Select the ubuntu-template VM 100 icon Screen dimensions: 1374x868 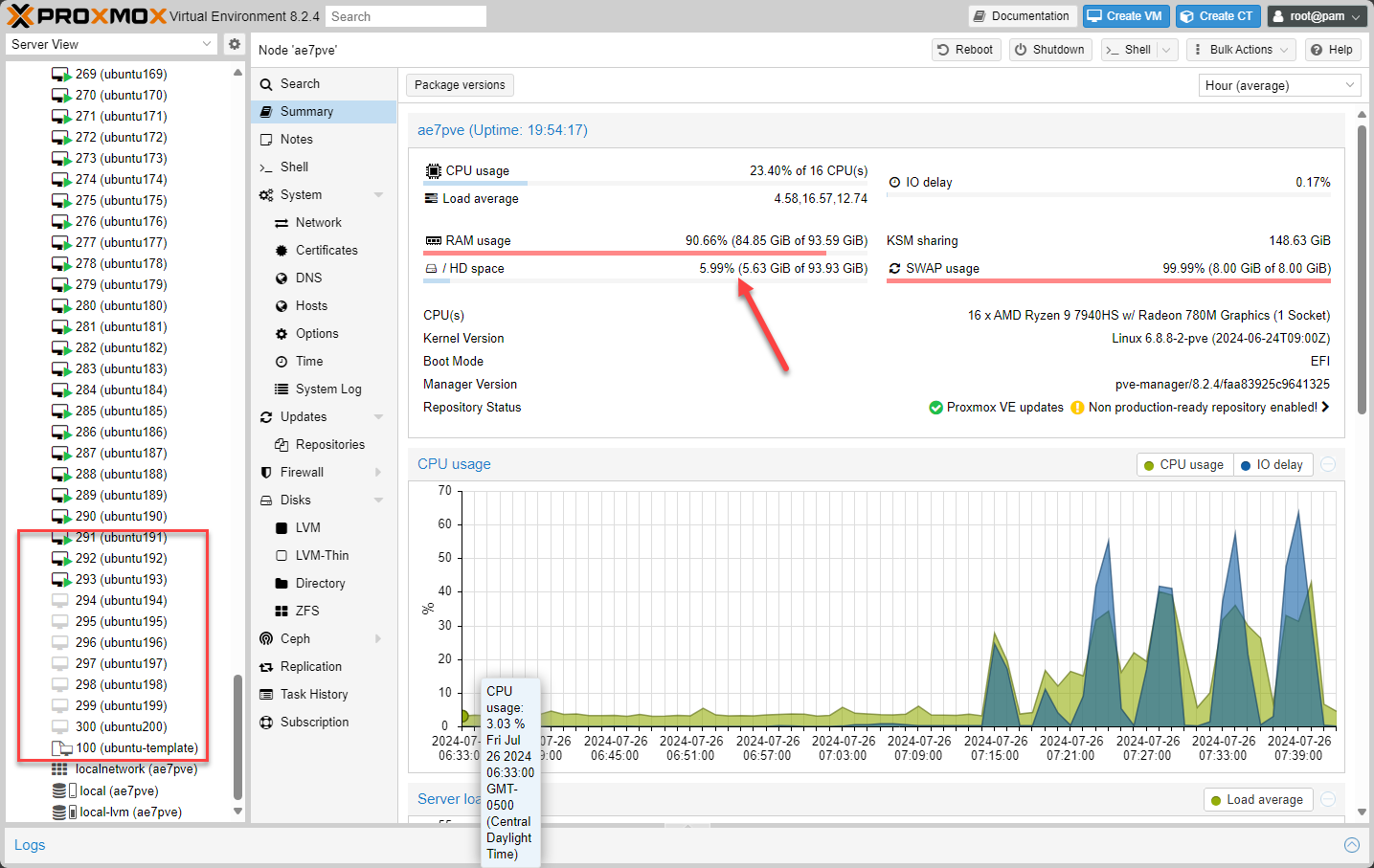click(61, 748)
